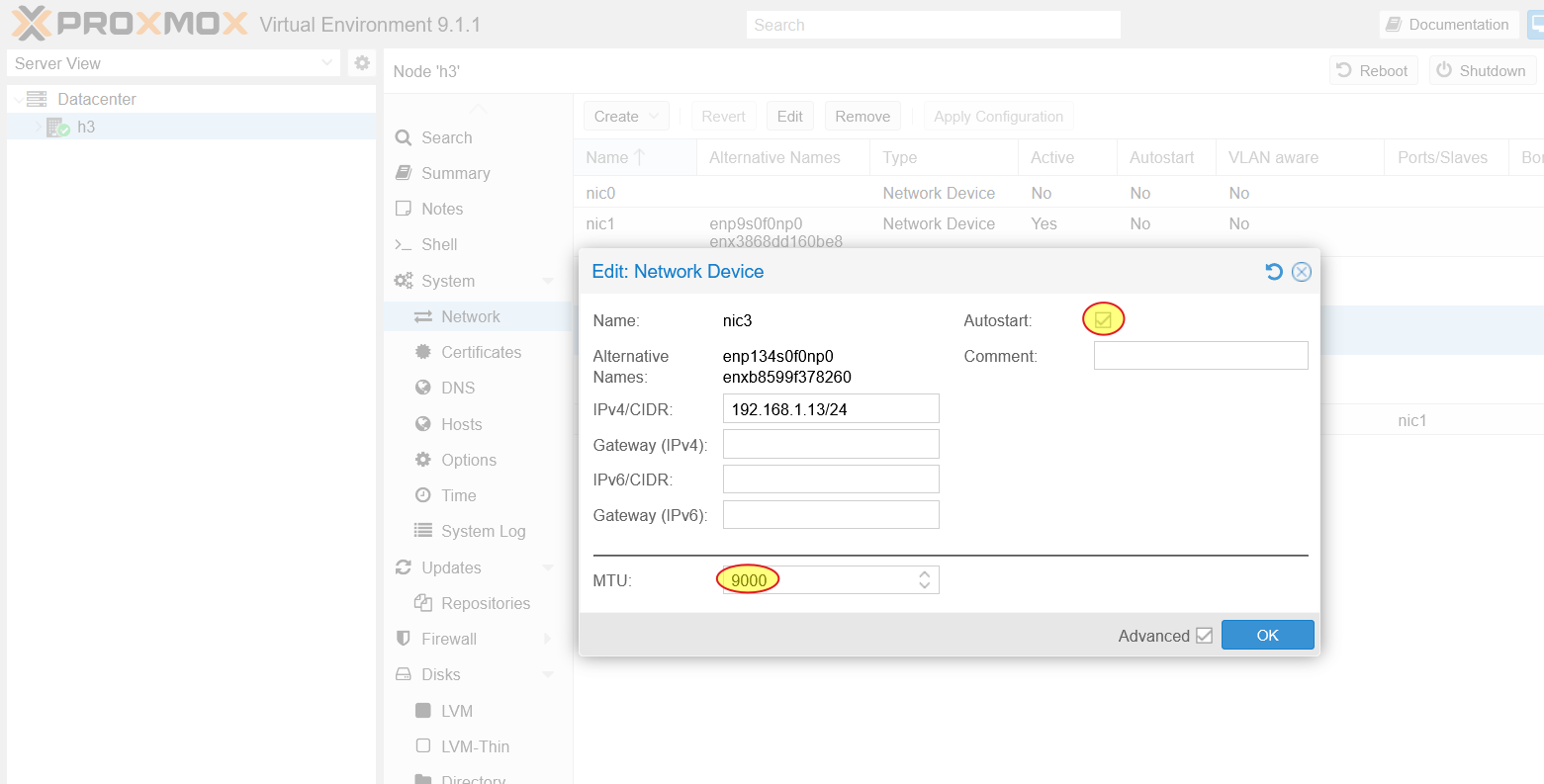Expand the Firewall submenu arrow
The image size is (1544, 784).
click(548, 639)
